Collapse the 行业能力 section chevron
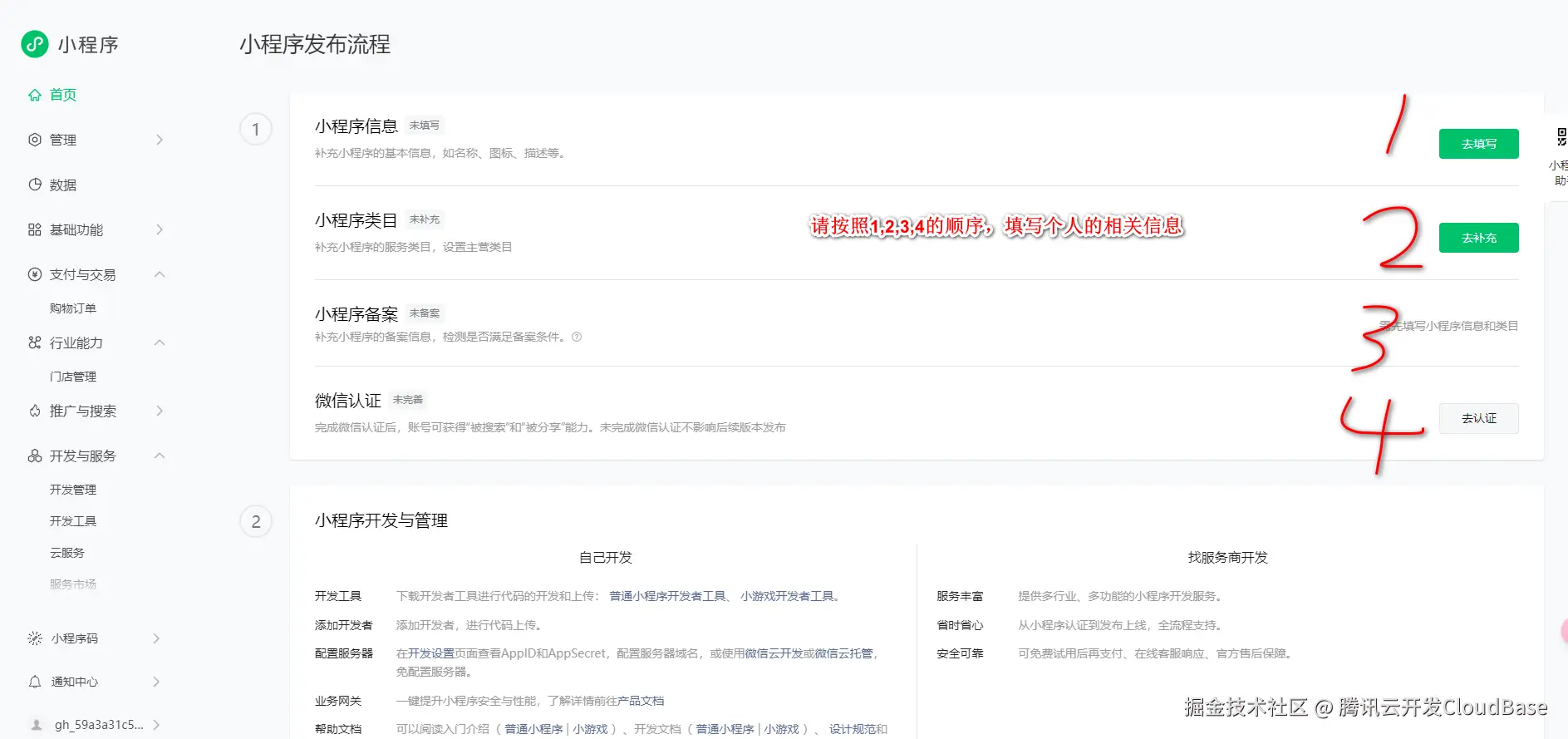The width and height of the screenshot is (1568, 739). [160, 342]
